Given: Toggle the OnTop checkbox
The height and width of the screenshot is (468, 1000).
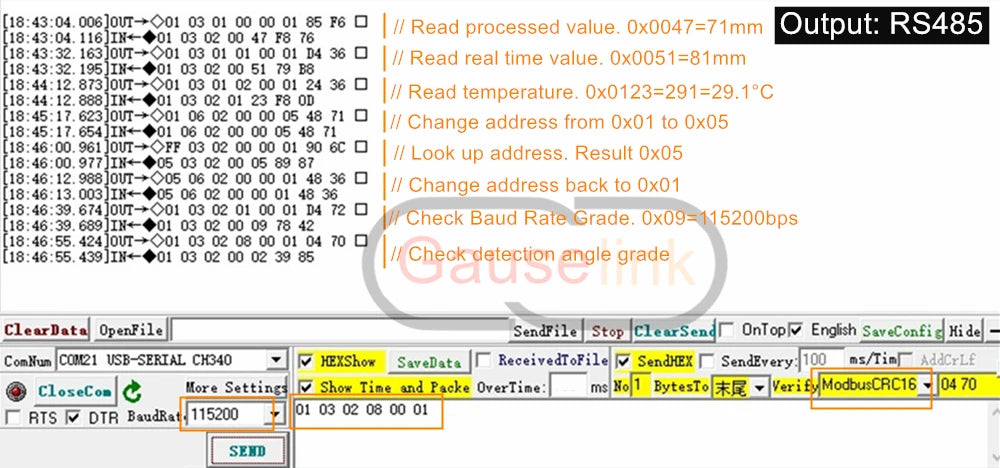Looking at the screenshot, I should pos(726,330).
